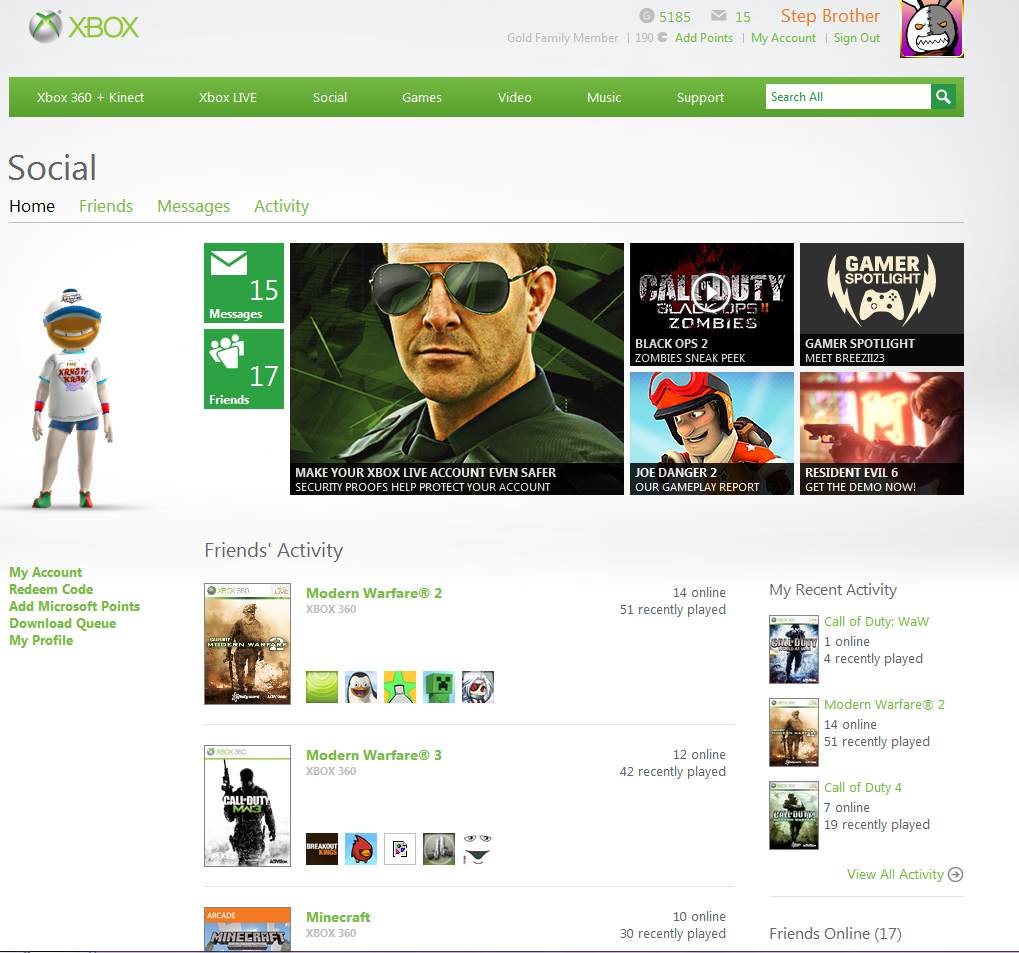1019x953 pixels.
Task: Click Add Points in the header
Action: 704,38
